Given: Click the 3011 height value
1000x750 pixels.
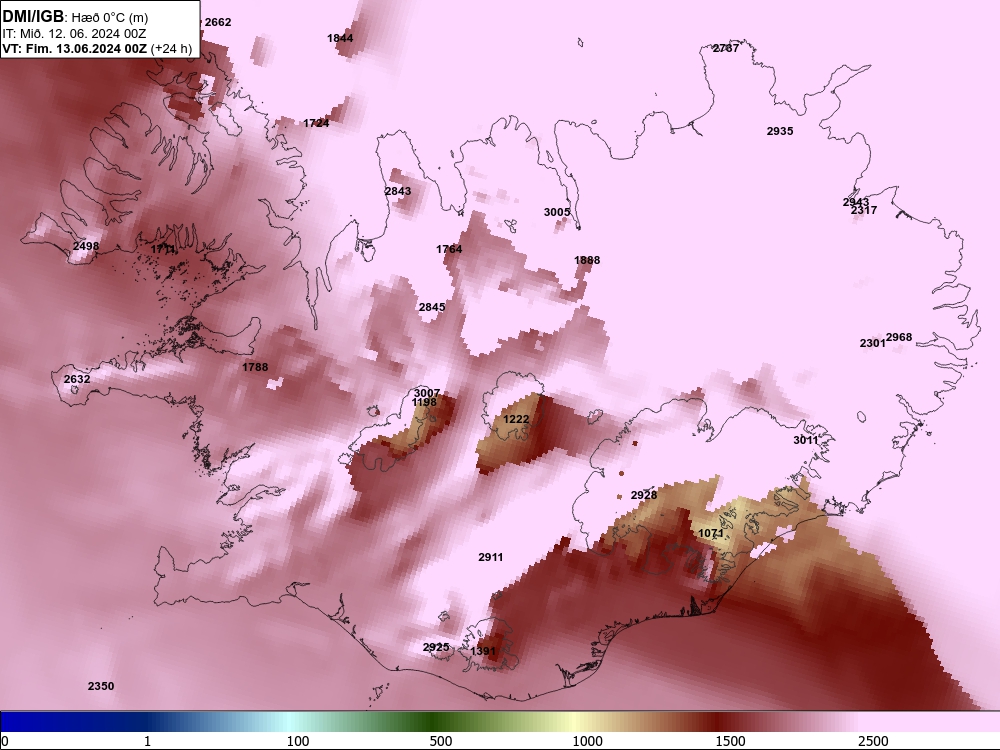Looking at the screenshot, I should click(x=805, y=440).
